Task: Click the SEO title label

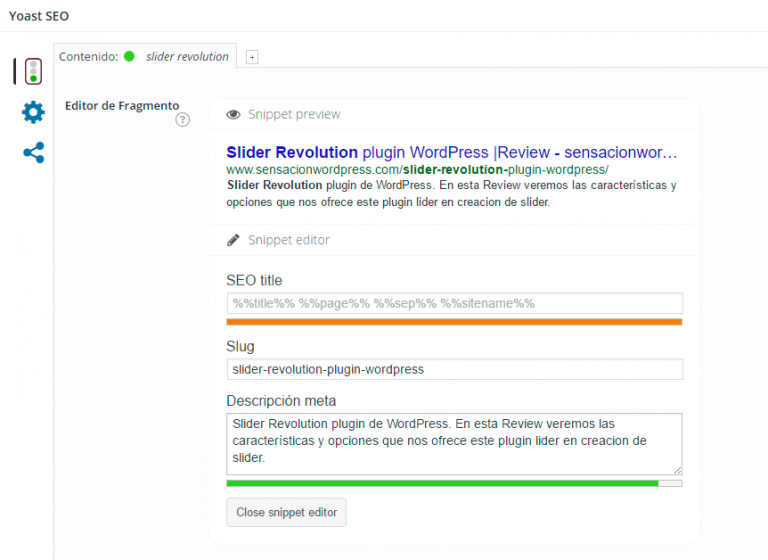Action: point(254,280)
